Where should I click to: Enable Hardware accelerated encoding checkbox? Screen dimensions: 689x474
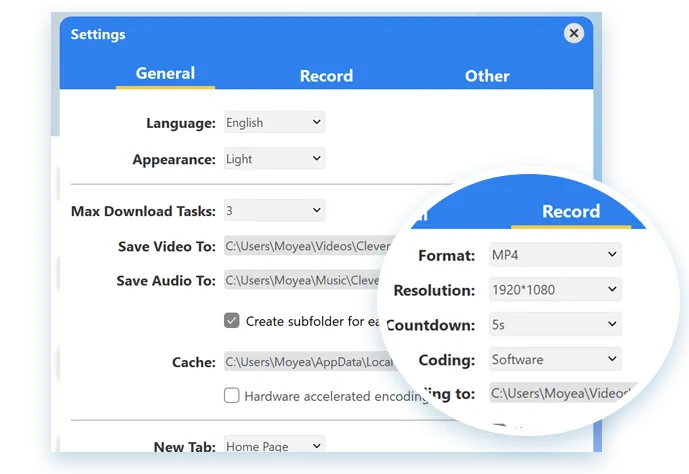232,395
